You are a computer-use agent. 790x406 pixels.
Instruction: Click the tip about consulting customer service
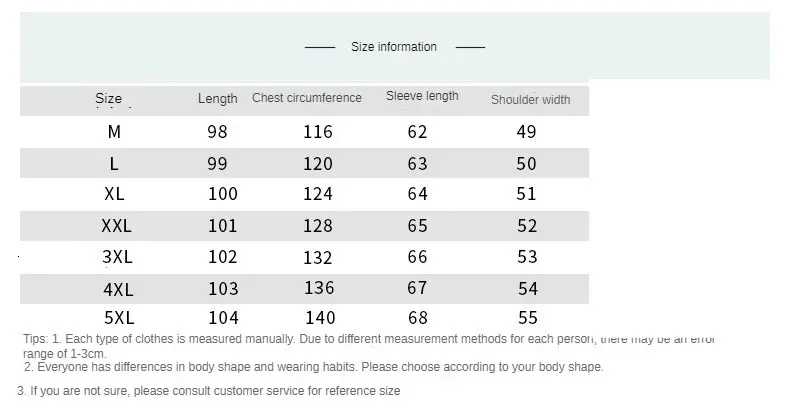click(209, 391)
